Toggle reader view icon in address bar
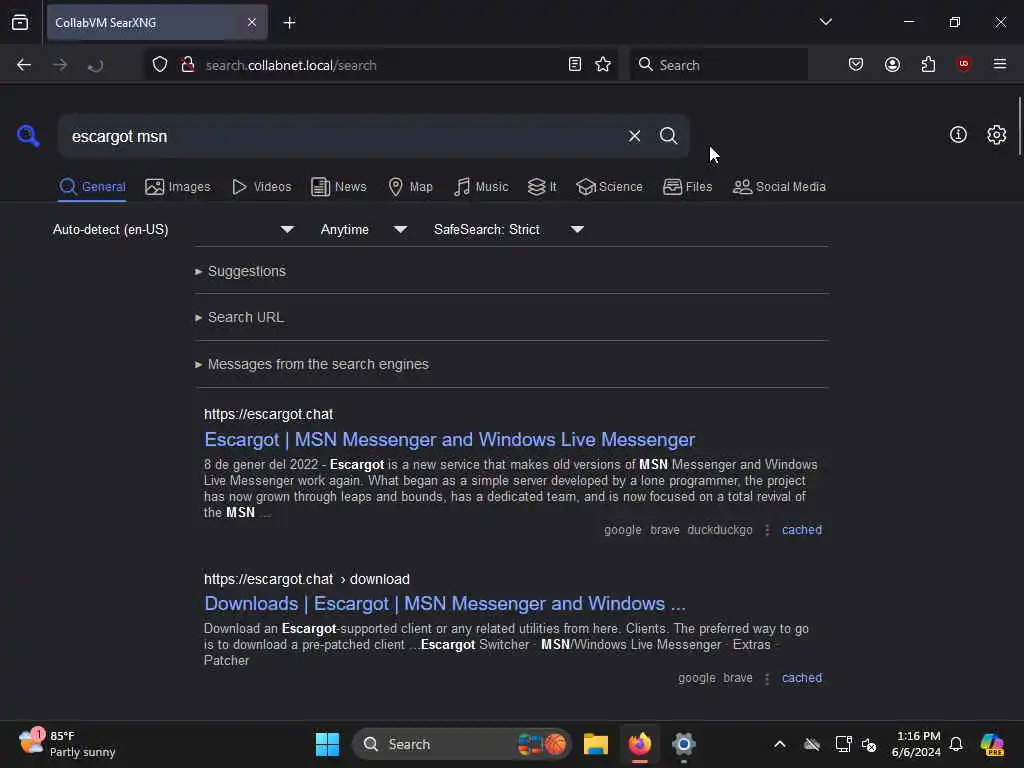Viewport: 1024px width, 768px height. (575, 64)
